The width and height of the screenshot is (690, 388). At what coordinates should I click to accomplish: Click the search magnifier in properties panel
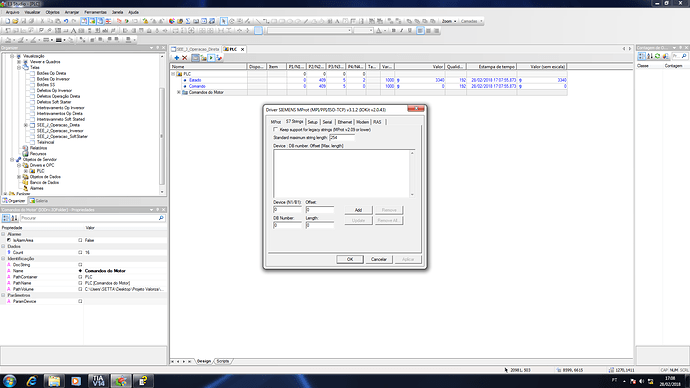pyautogui.click(x=161, y=218)
